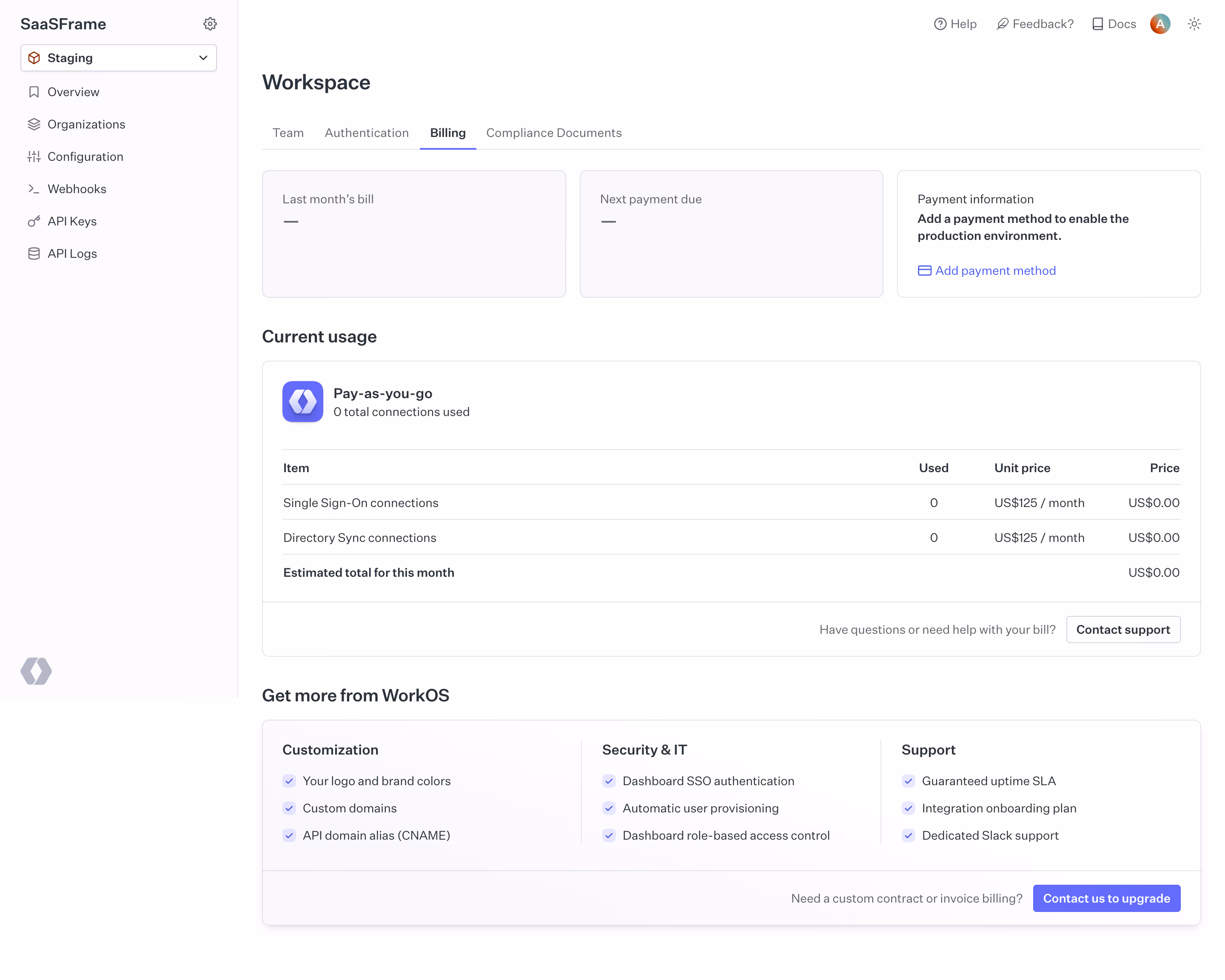The image size is (1225, 980).
Task: Click the Pay-as-you-go plan title
Action: tap(383, 394)
